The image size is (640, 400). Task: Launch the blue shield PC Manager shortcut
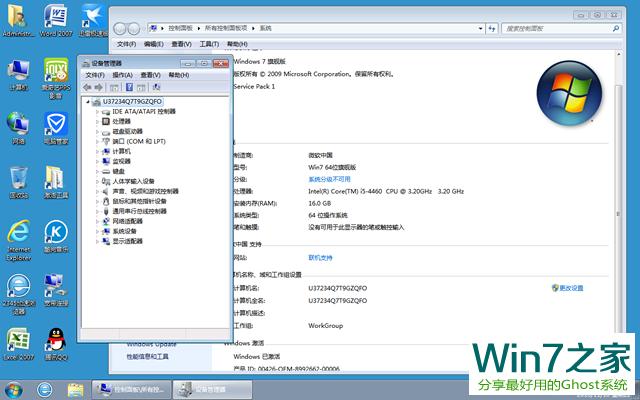point(56,128)
